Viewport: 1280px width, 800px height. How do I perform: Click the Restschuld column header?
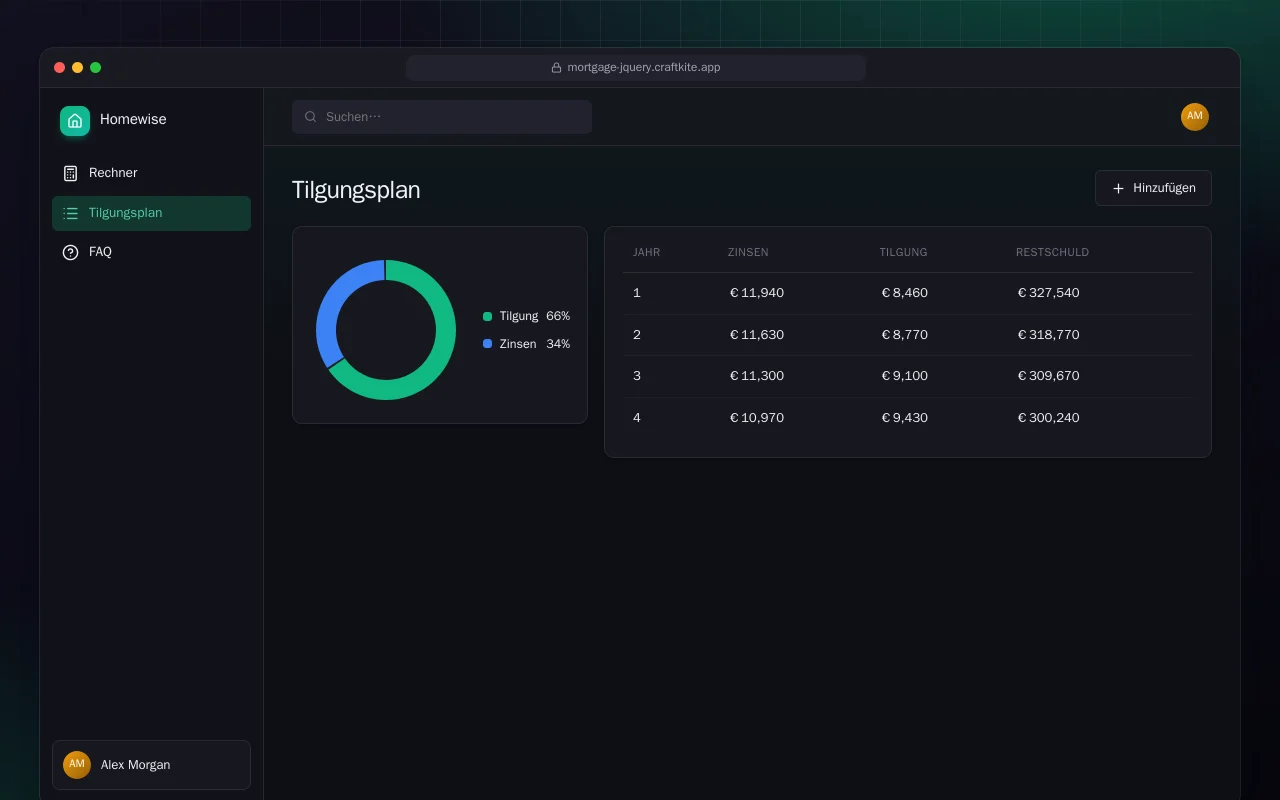(x=1052, y=252)
